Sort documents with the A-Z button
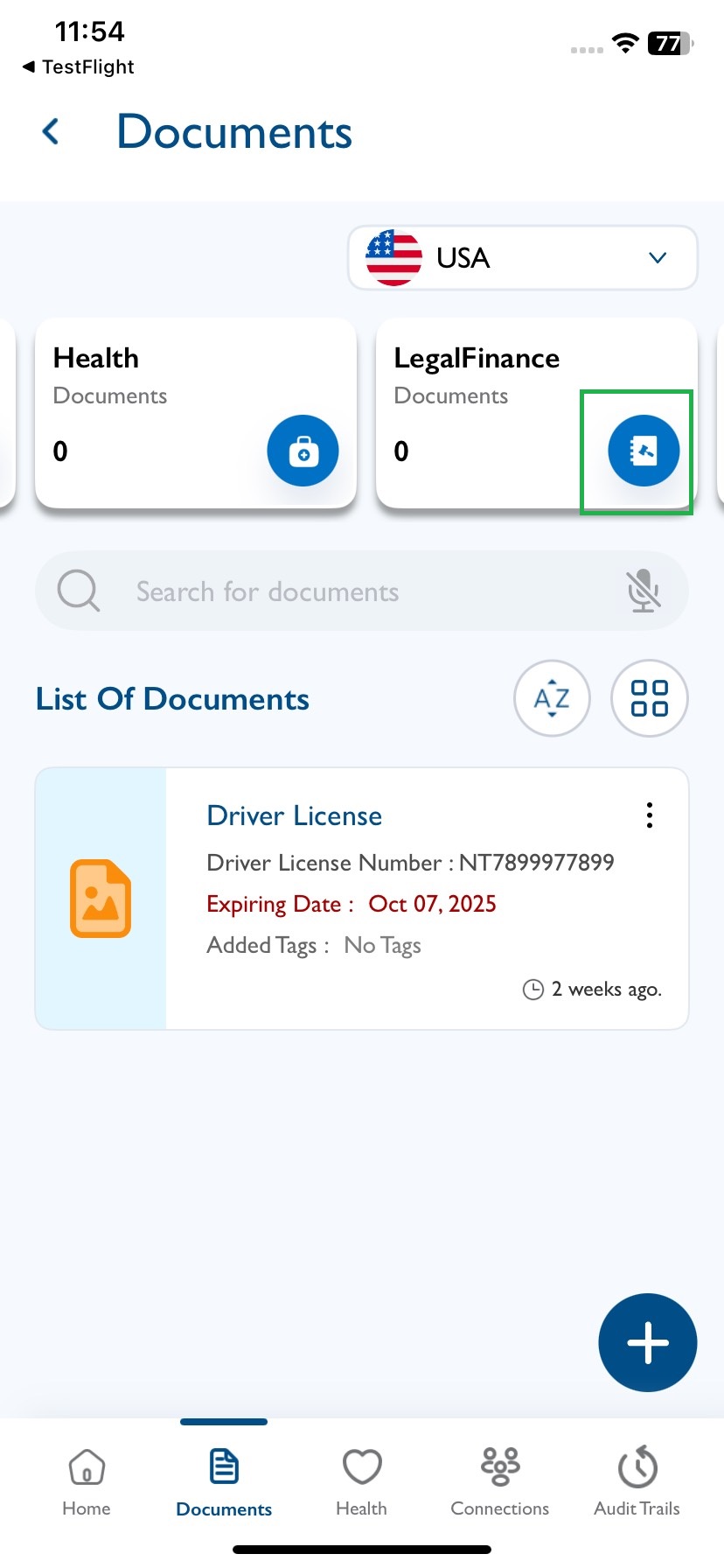 tap(552, 698)
